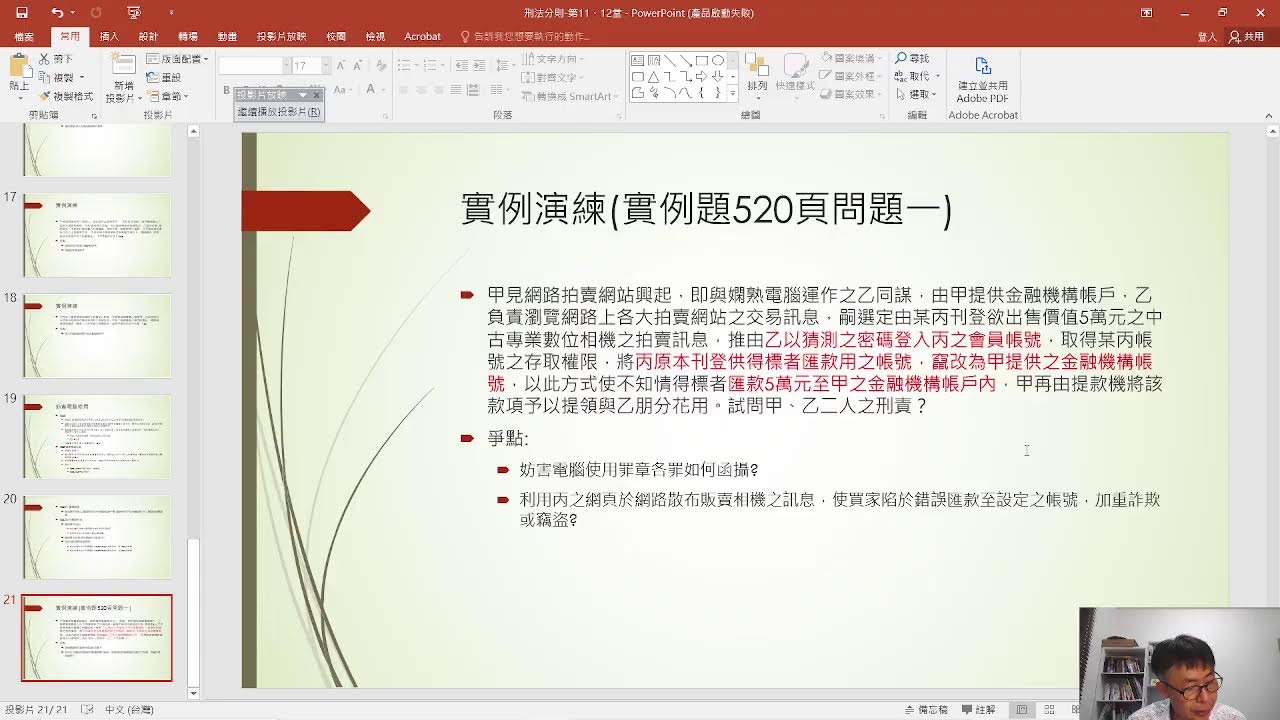Image resolution: width=1280 pixels, height=720 pixels.
Task: Select slide 19 thumbnail
Action: [x=97, y=437]
